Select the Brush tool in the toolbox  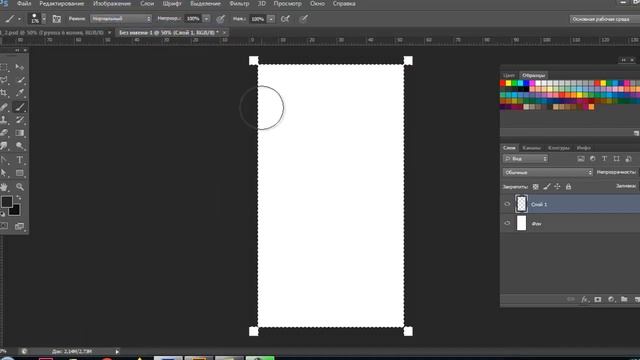[20, 107]
